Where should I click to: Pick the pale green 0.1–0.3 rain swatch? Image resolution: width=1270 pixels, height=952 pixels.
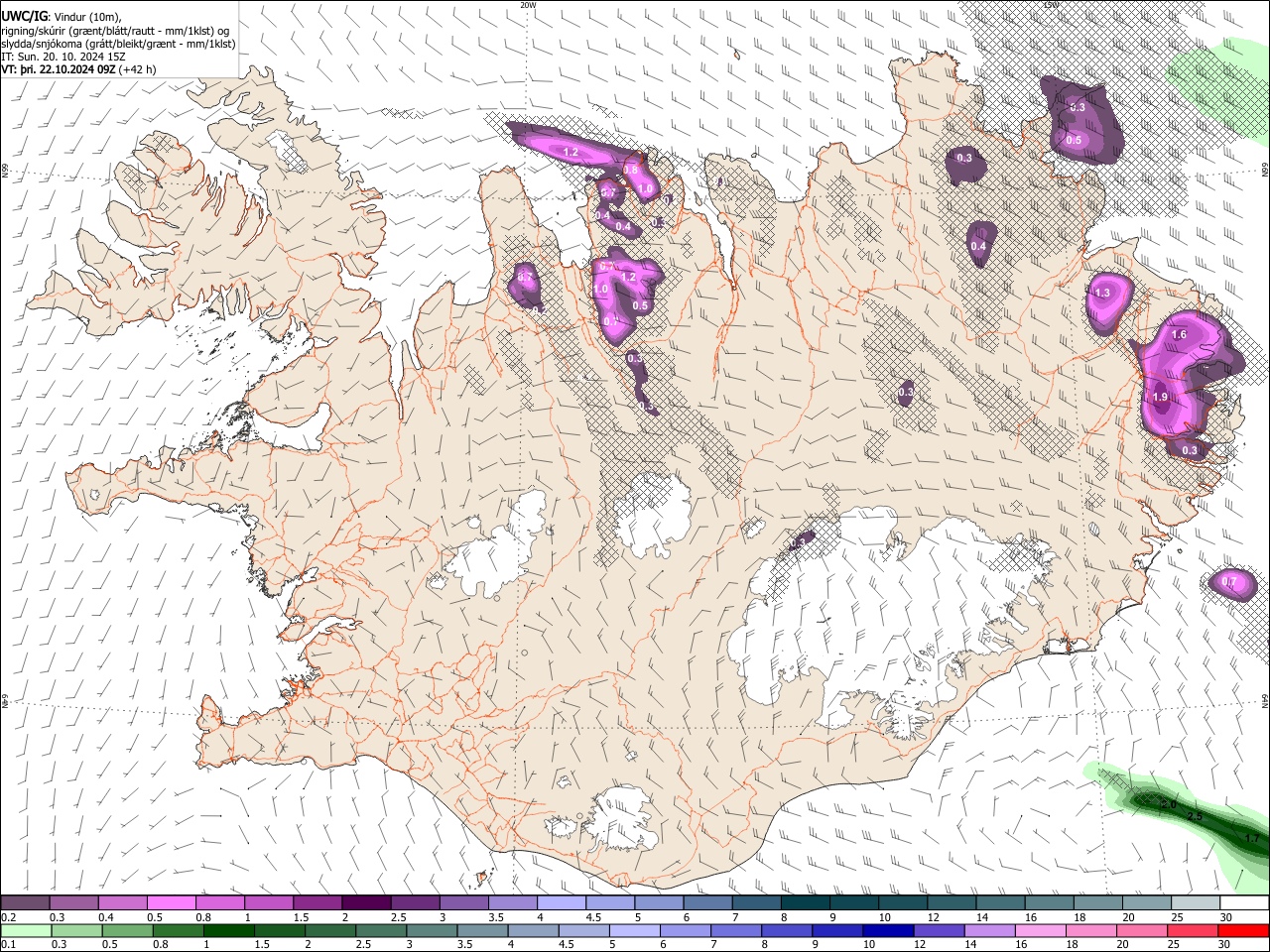[27, 930]
